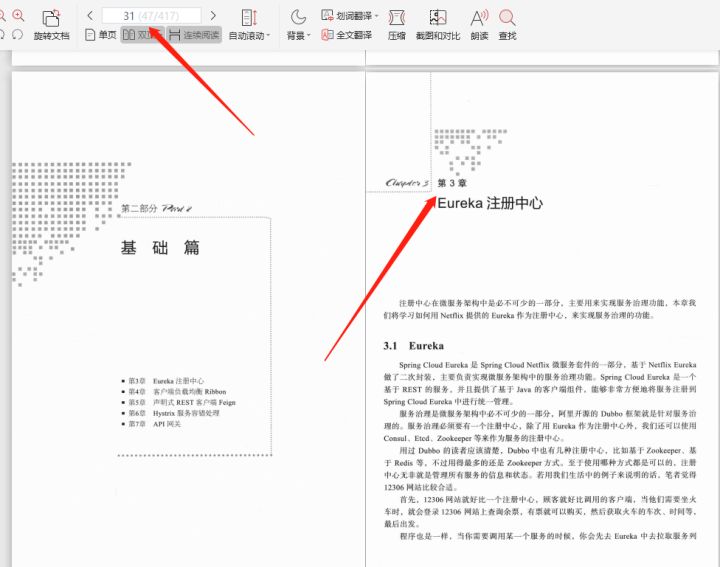Click the page number input field

coord(151,16)
